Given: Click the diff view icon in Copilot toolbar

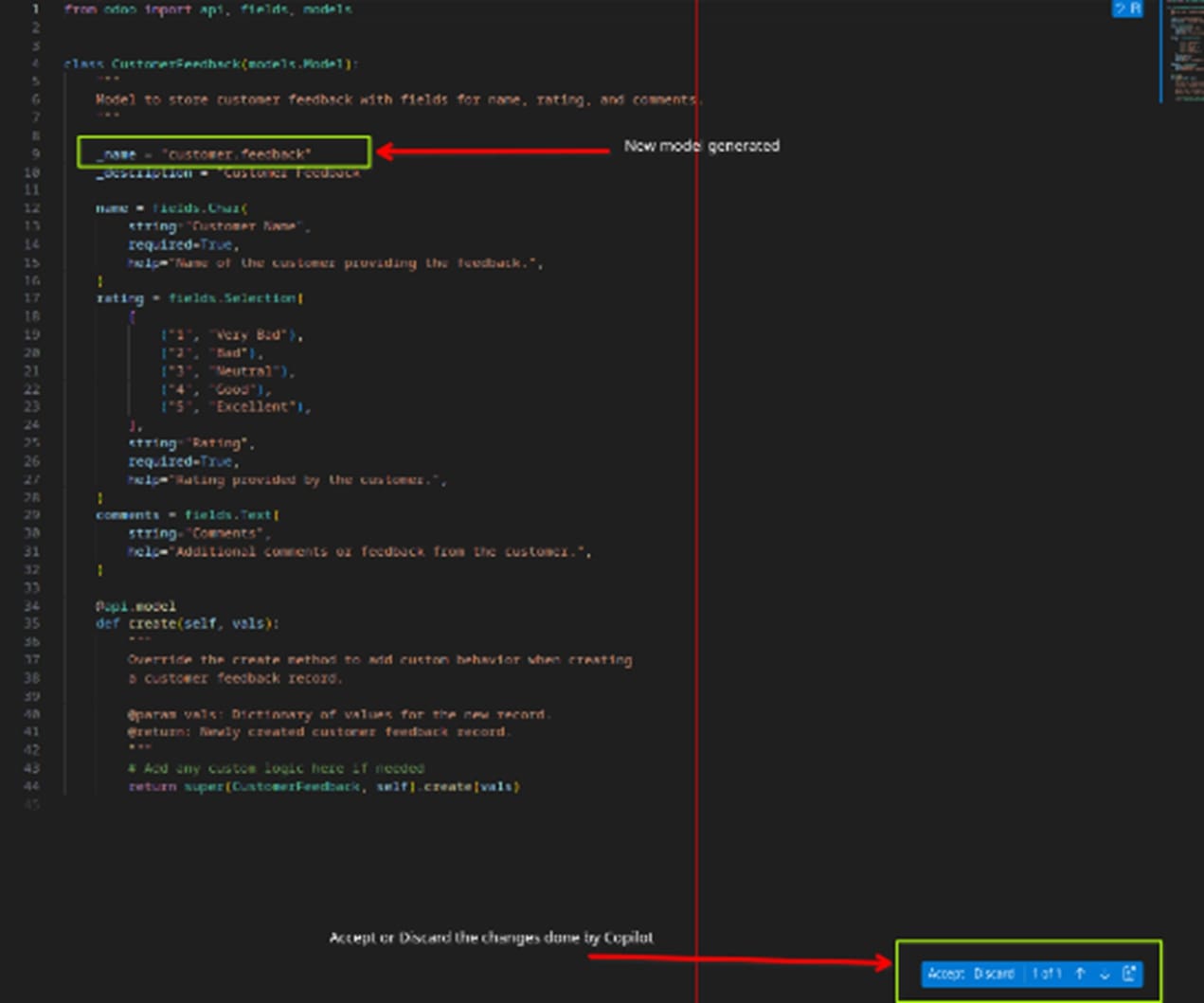Looking at the screenshot, I should point(1129,974).
